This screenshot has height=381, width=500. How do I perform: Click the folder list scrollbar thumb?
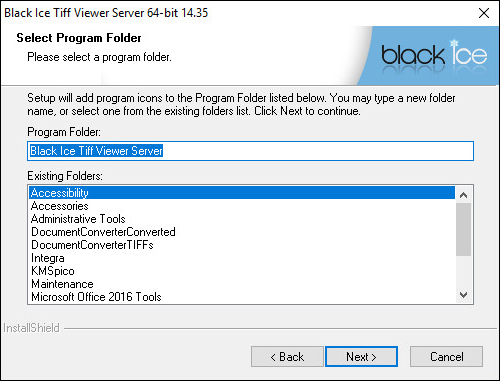click(x=463, y=229)
